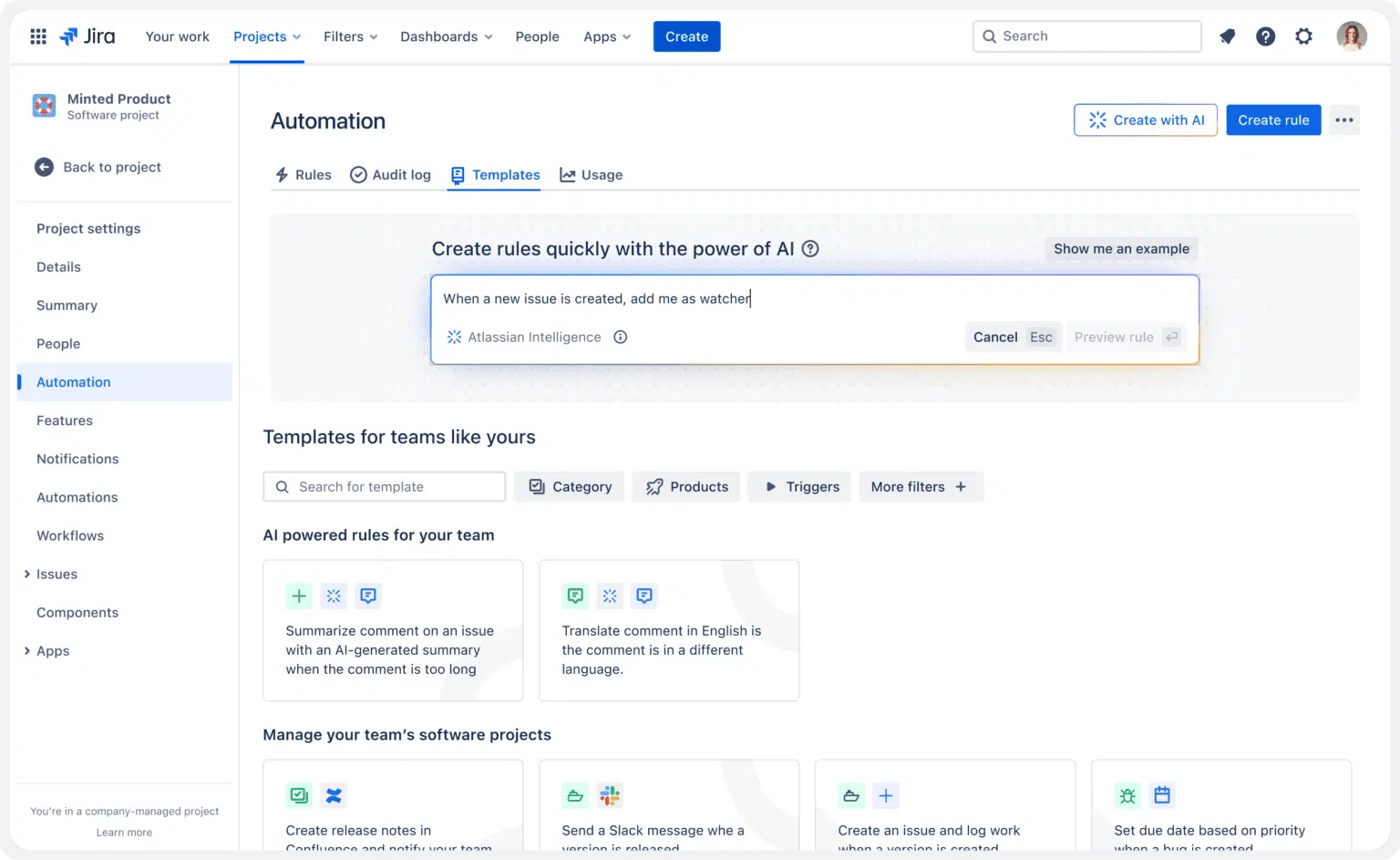This screenshot has width=1400, height=860.
Task: Open Notifications in sidebar
Action: pos(77,459)
